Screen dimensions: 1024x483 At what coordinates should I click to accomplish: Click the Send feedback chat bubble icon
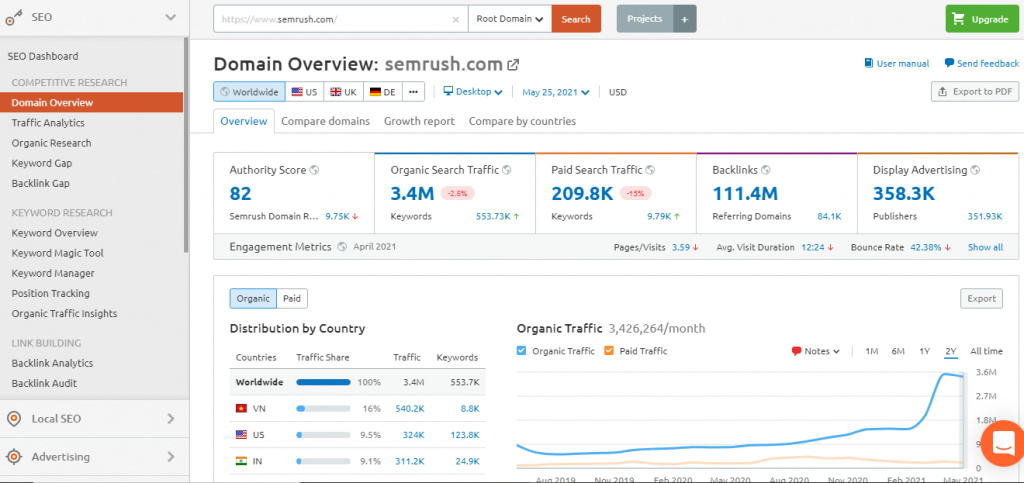click(949, 63)
